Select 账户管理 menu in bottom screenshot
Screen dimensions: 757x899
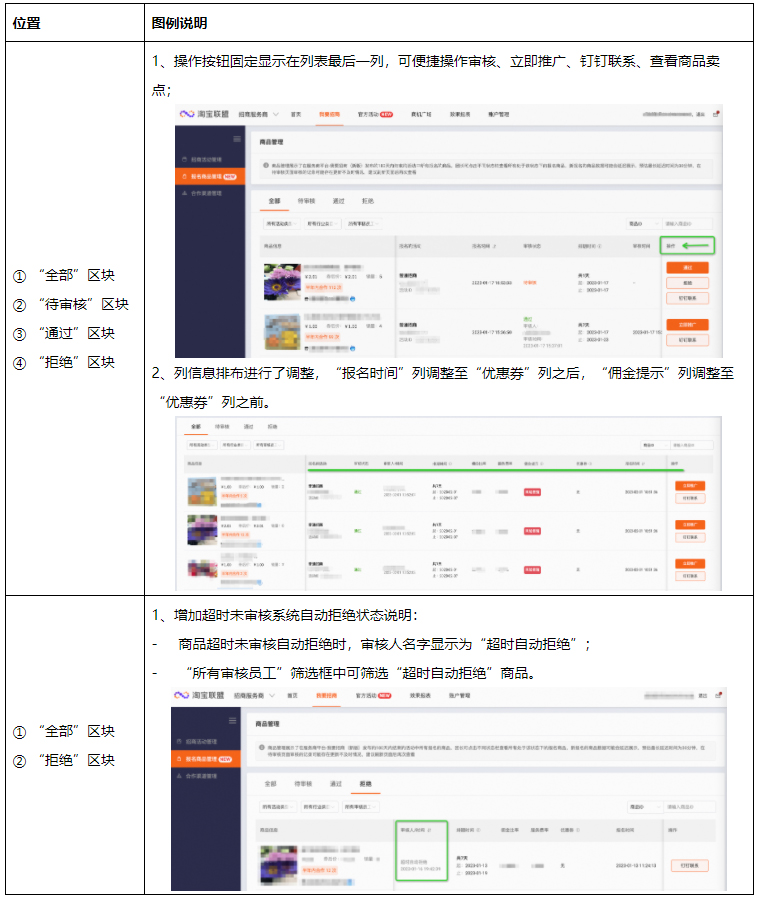click(x=459, y=695)
